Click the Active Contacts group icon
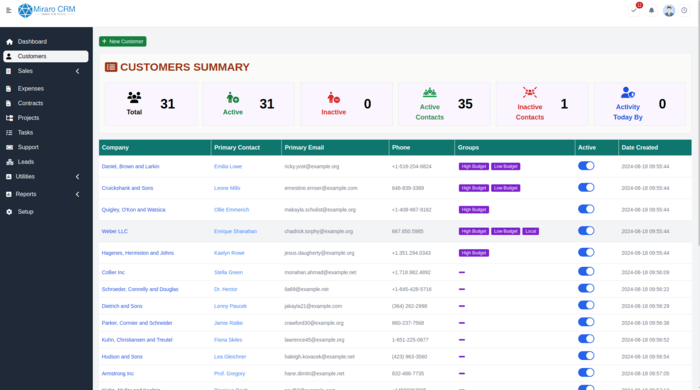Viewport: 700px width, 390px height. 429,92
